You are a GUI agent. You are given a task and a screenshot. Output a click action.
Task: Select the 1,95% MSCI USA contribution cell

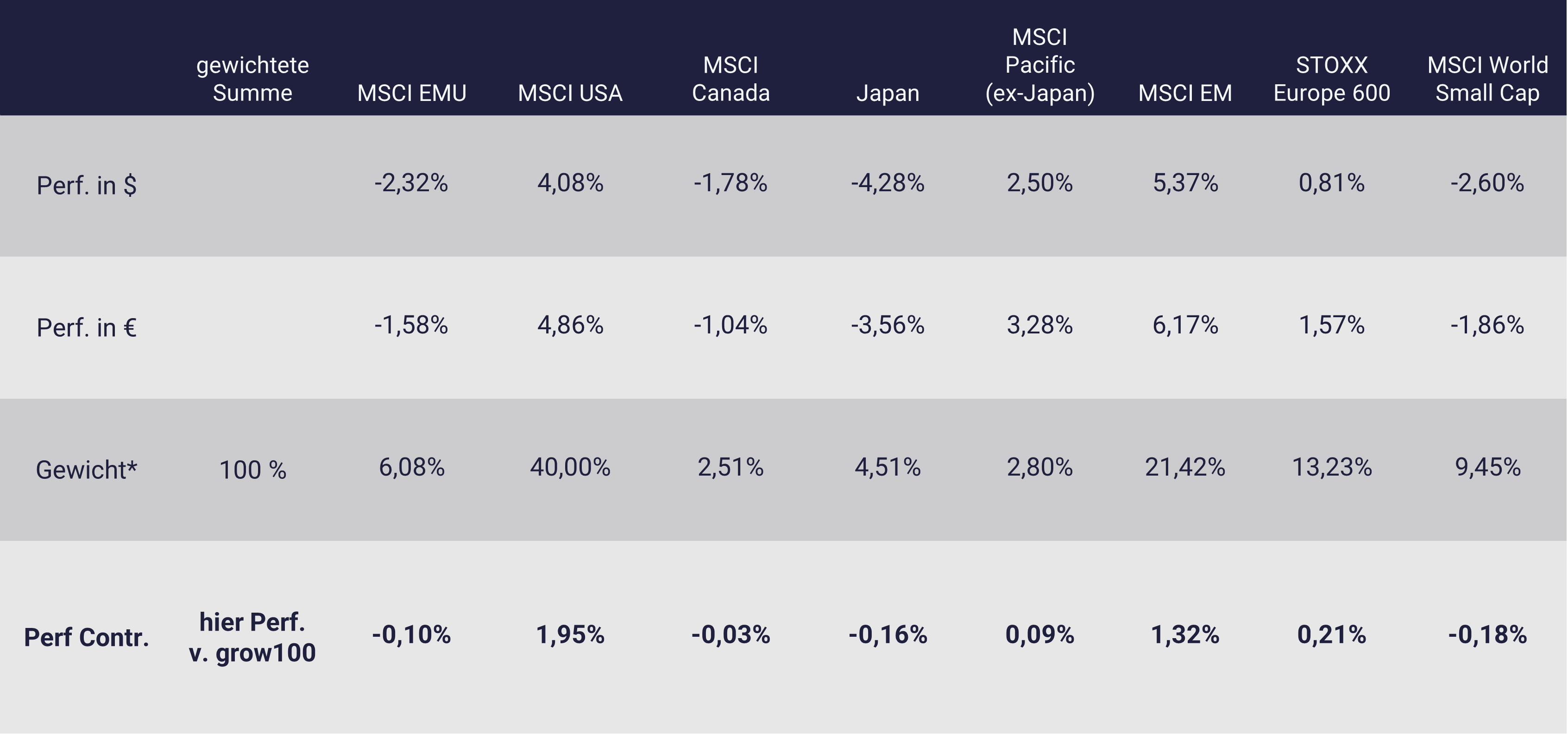click(570, 635)
